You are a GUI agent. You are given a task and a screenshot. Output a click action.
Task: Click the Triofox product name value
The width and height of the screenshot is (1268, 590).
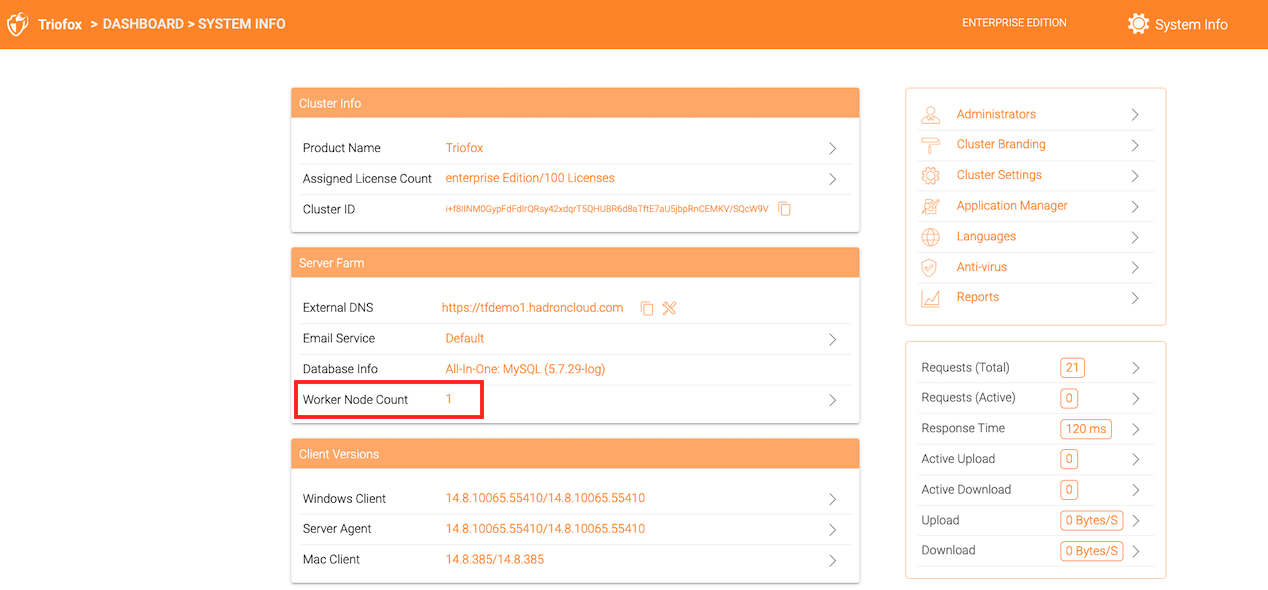(x=464, y=148)
